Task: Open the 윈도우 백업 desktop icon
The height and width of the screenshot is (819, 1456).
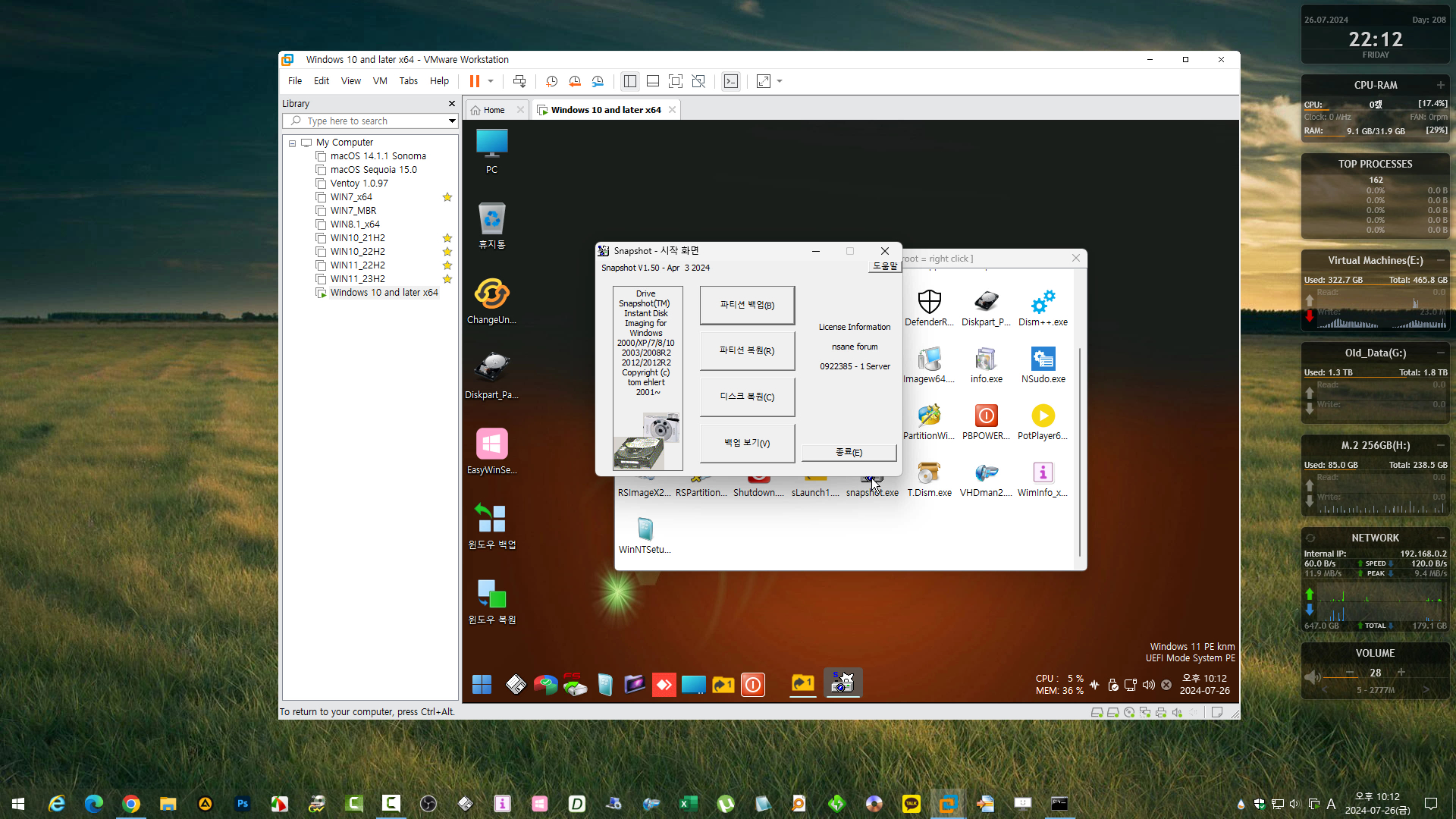Action: pyautogui.click(x=491, y=526)
